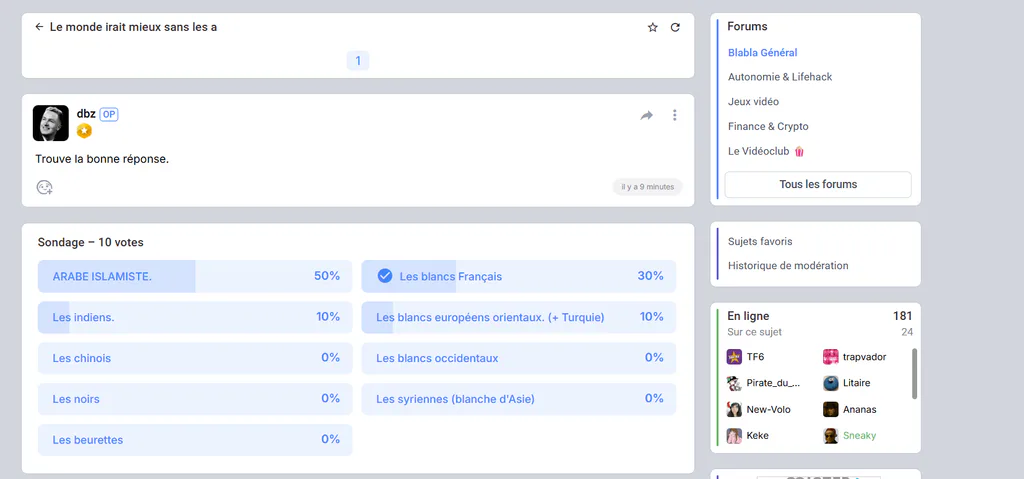The height and width of the screenshot is (479, 1024).
Task: Select page 1 in the pagination
Action: (x=358, y=61)
